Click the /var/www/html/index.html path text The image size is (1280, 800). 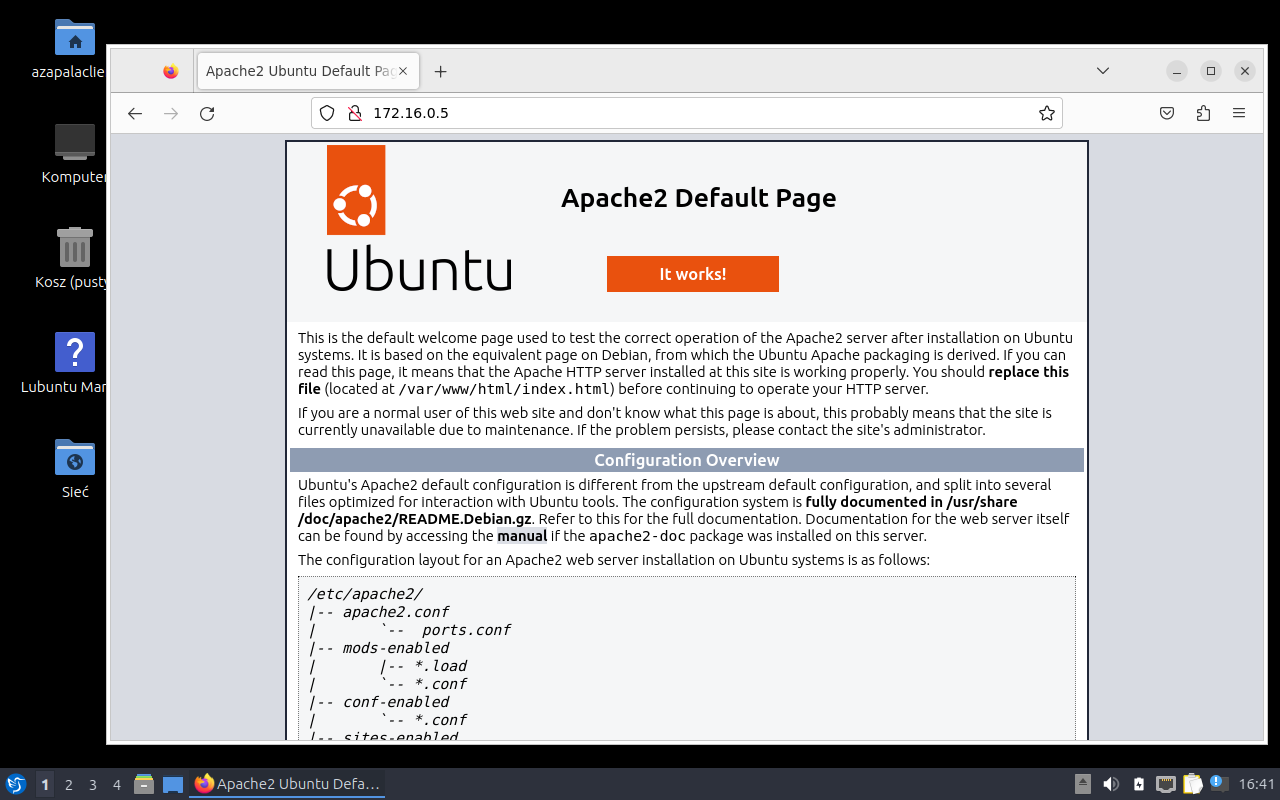(504, 389)
